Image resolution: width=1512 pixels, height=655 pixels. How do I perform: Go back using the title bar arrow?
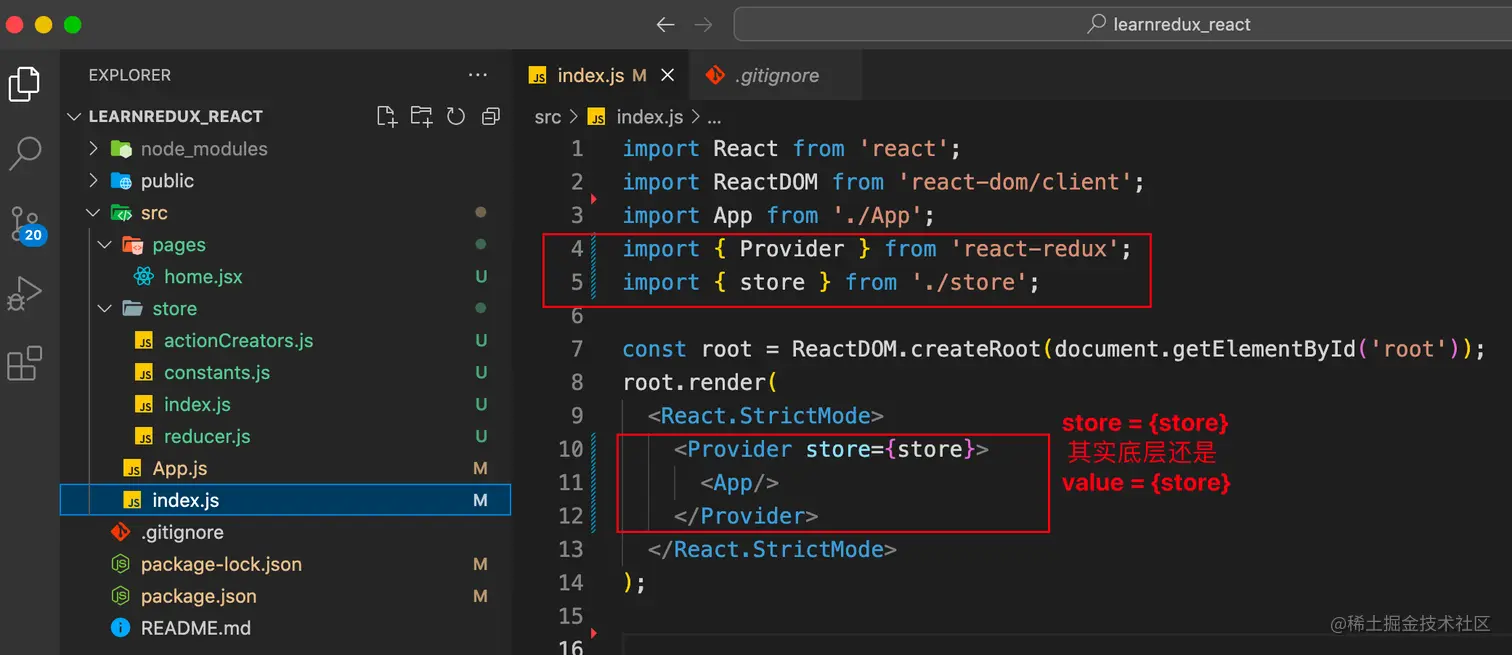(x=665, y=24)
